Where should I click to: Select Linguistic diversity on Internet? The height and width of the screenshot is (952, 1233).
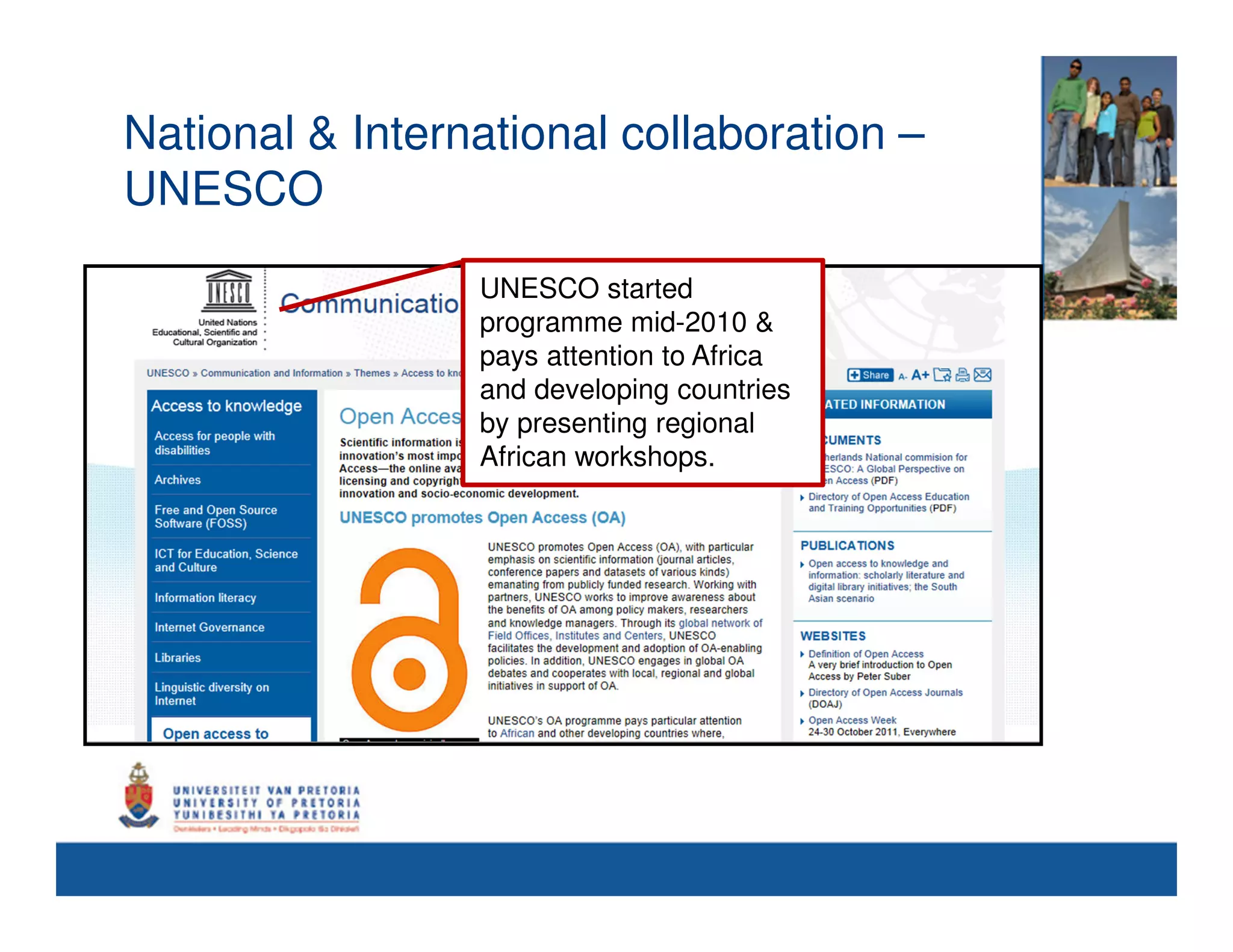click(x=212, y=694)
